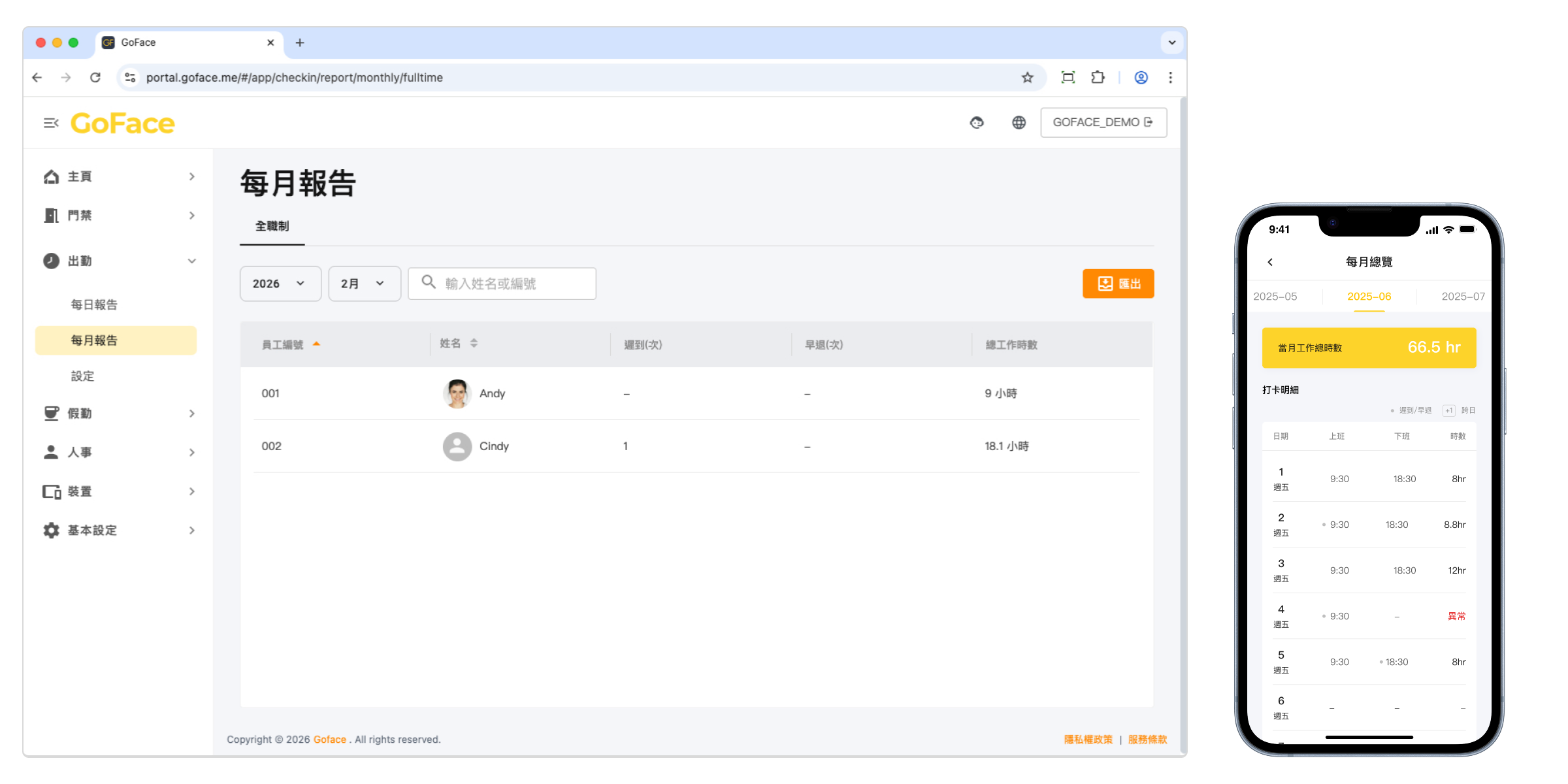Open the browser extensions puzzle icon
The image size is (1568, 784).
1098,78
